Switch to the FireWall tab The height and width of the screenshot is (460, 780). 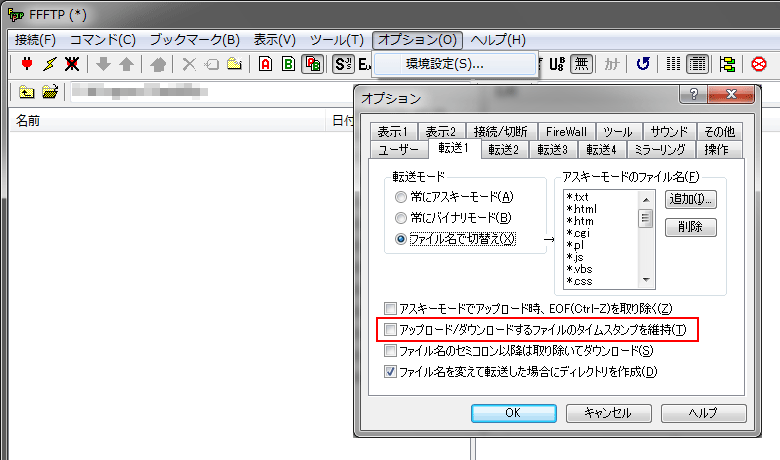pyautogui.click(x=566, y=132)
